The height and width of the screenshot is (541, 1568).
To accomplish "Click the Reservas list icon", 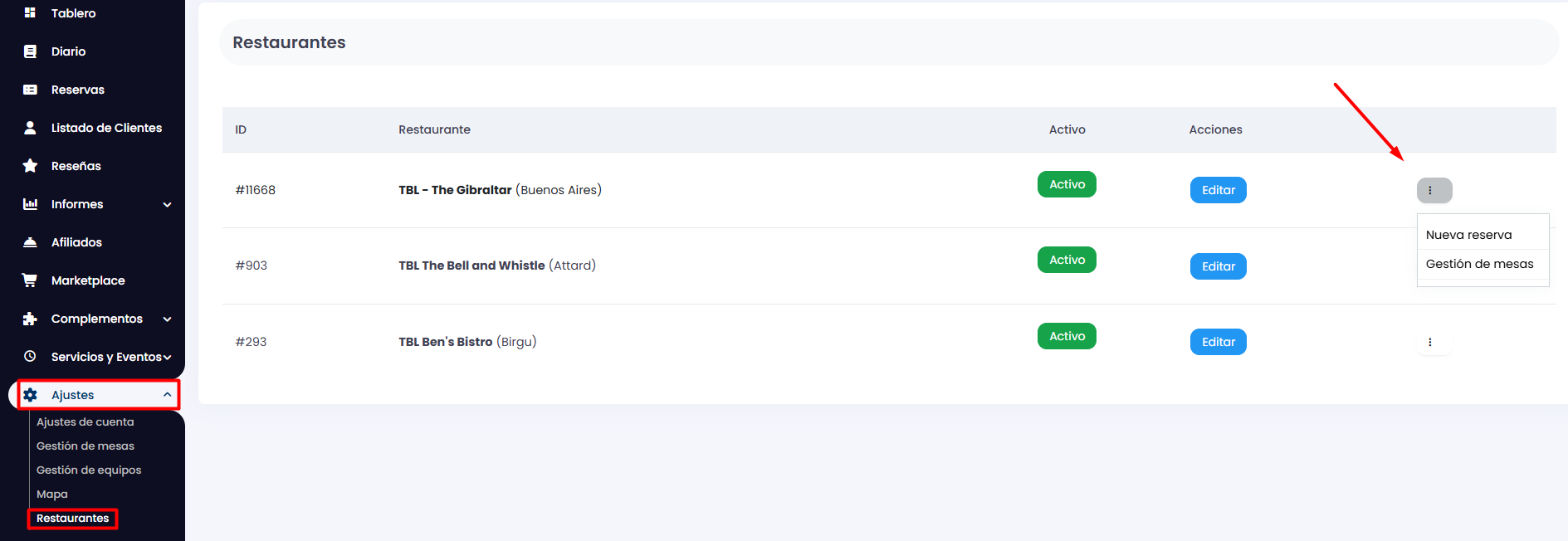I will pos(30,90).
